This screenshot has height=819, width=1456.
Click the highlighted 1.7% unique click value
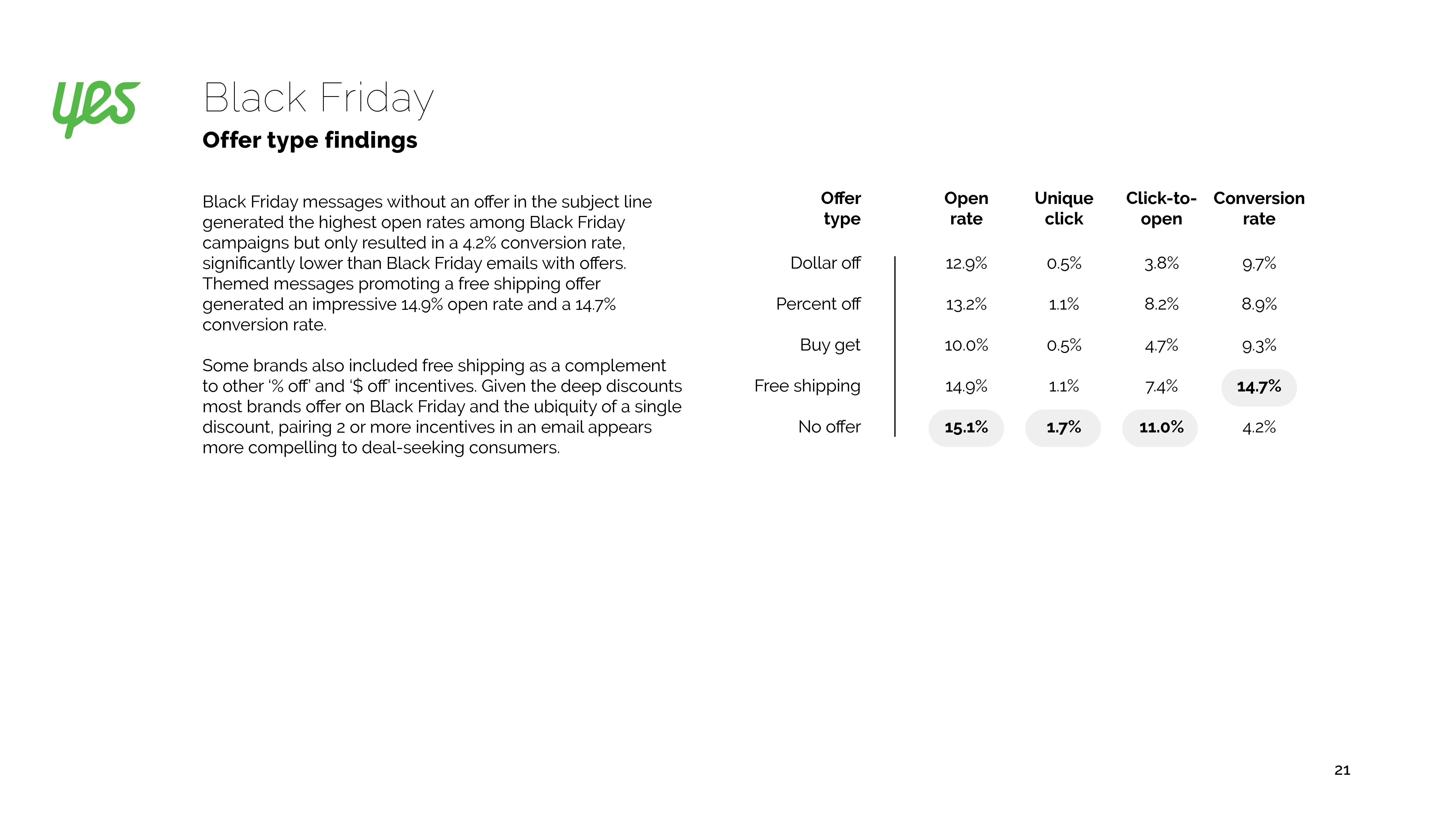1063,428
